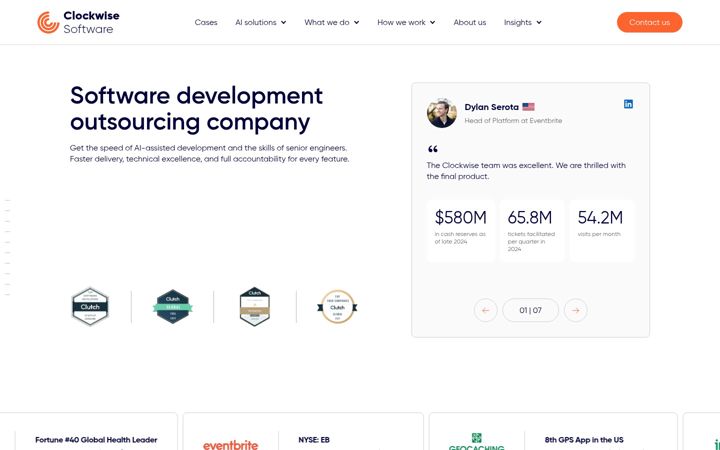Click 'Head of Platform at Eventbrite' text
The image size is (720, 450).
pos(513,121)
